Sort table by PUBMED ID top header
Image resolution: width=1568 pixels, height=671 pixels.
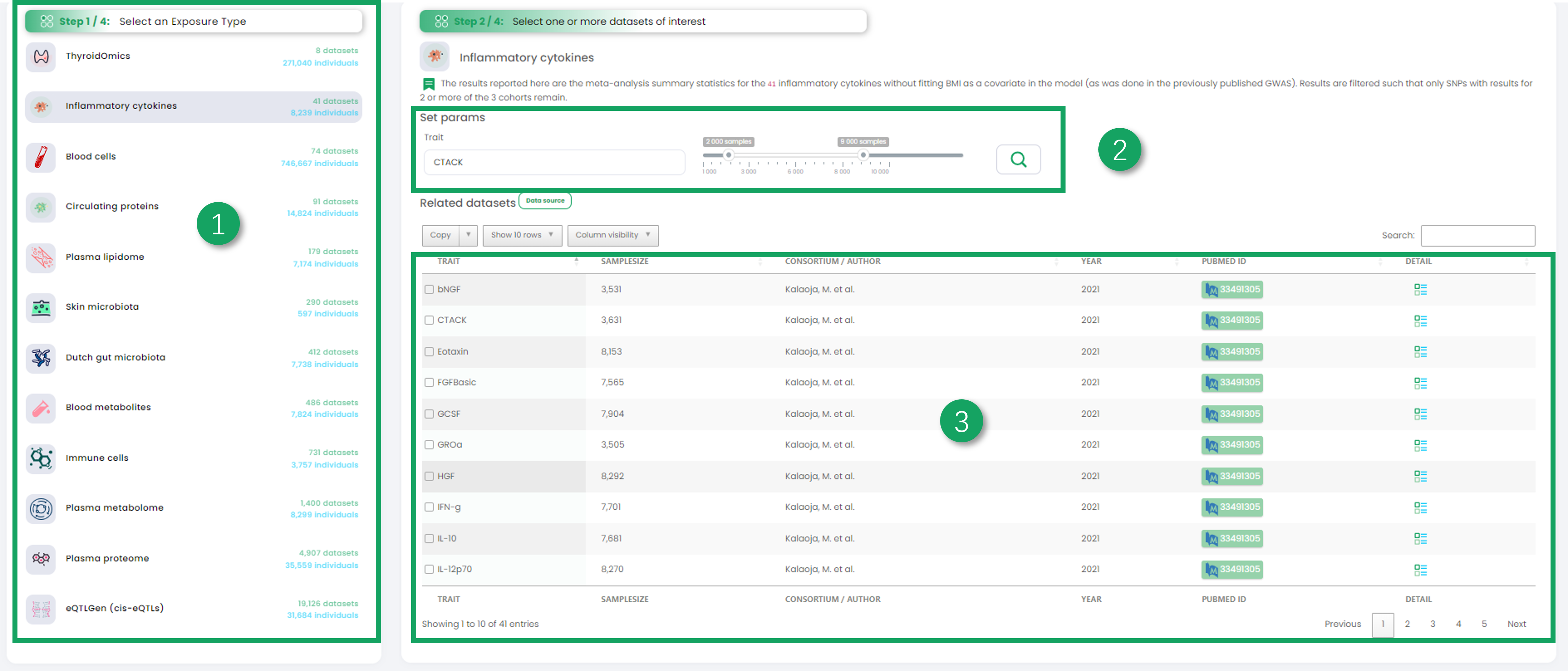point(1223,261)
